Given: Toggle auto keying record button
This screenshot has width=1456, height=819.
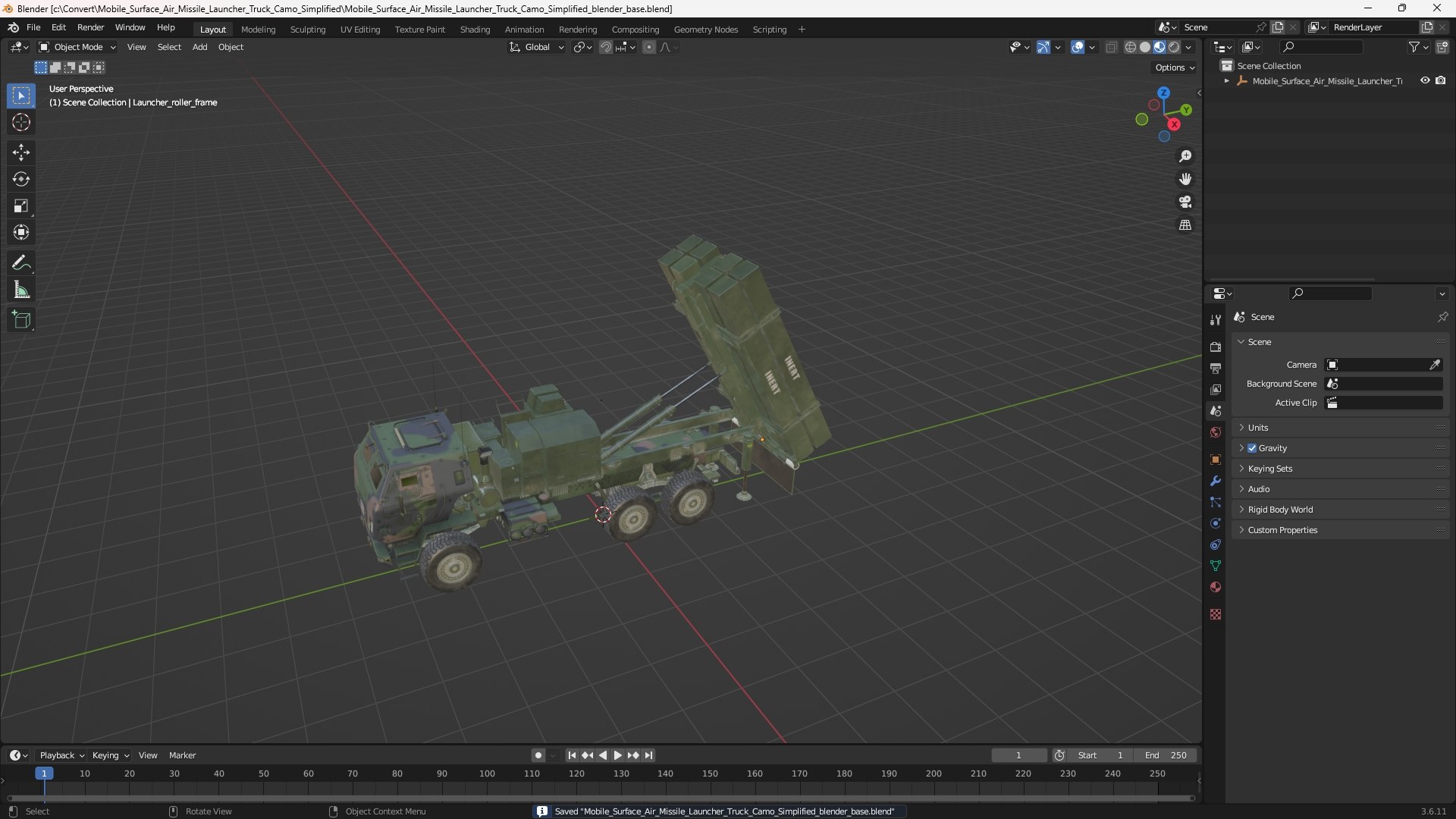Looking at the screenshot, I should tap(538, 755).
